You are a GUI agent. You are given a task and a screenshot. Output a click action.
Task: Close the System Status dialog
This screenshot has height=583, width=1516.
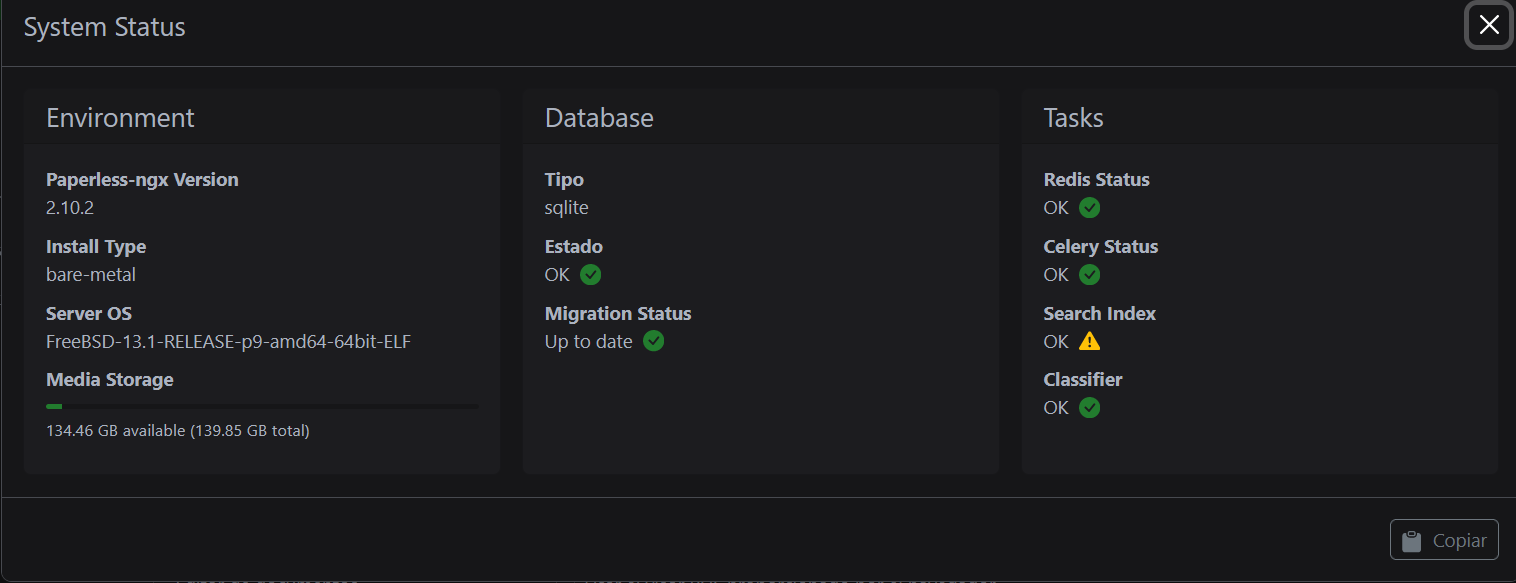[1489, 25]
